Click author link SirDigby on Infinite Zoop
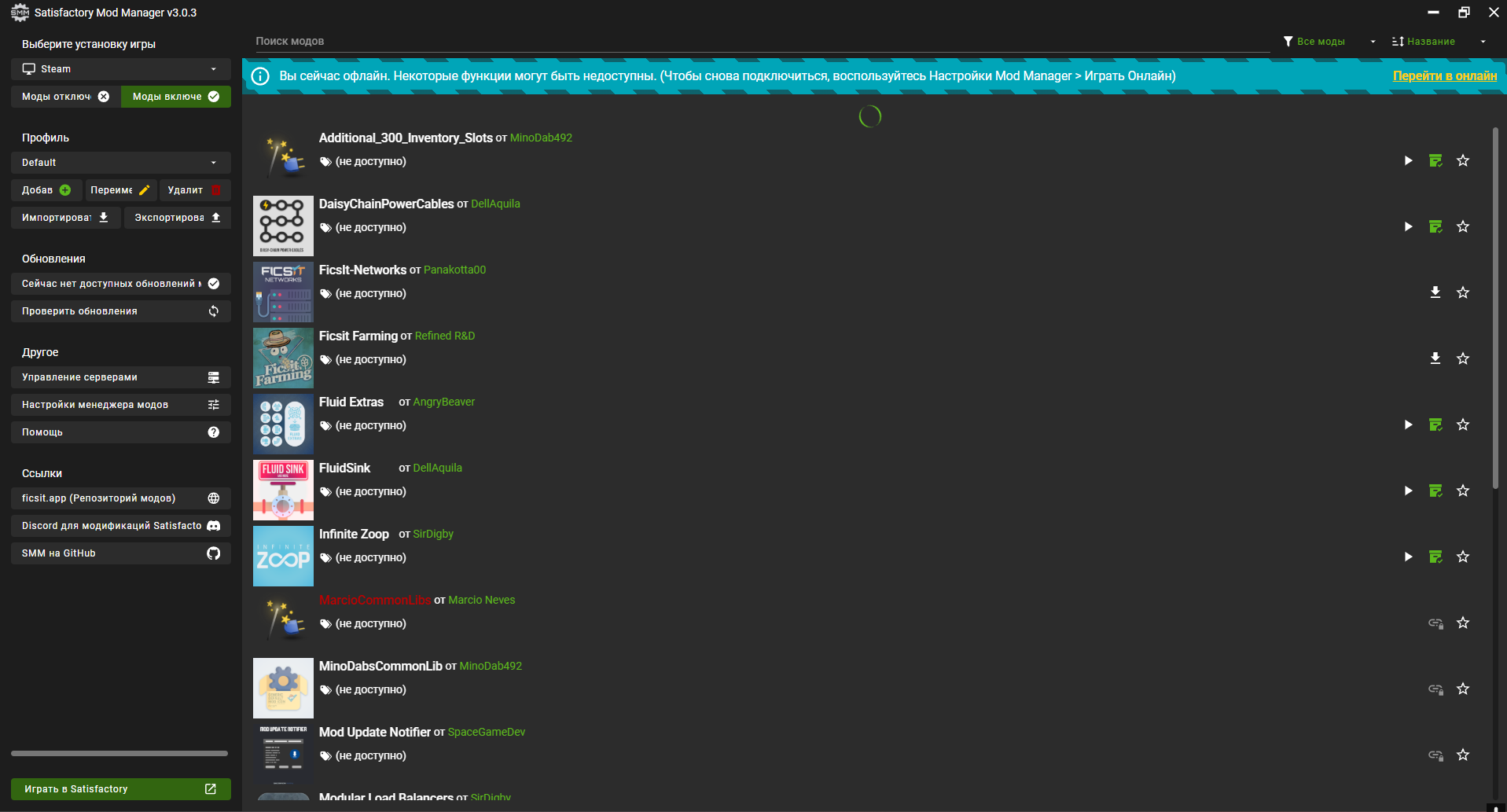 [x=433, y=534]
